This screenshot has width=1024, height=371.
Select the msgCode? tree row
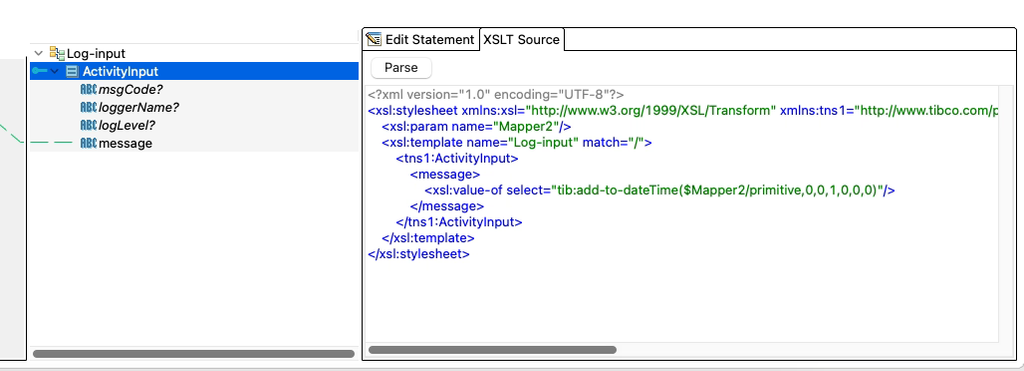click(195, 89)
